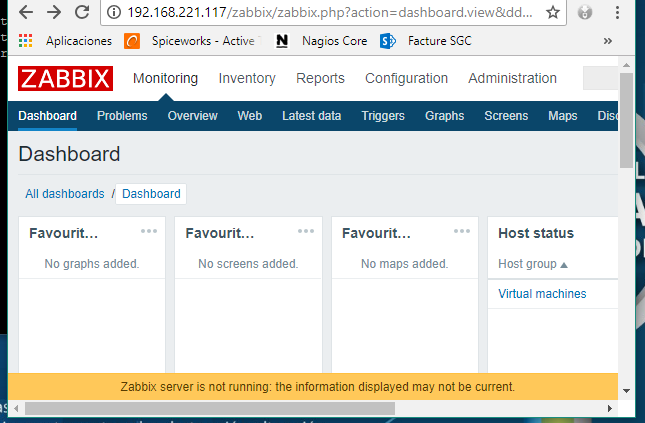This screenshot has height=423, width=645.
Task: Click the scroll right arrow
Action: (610, 408)
